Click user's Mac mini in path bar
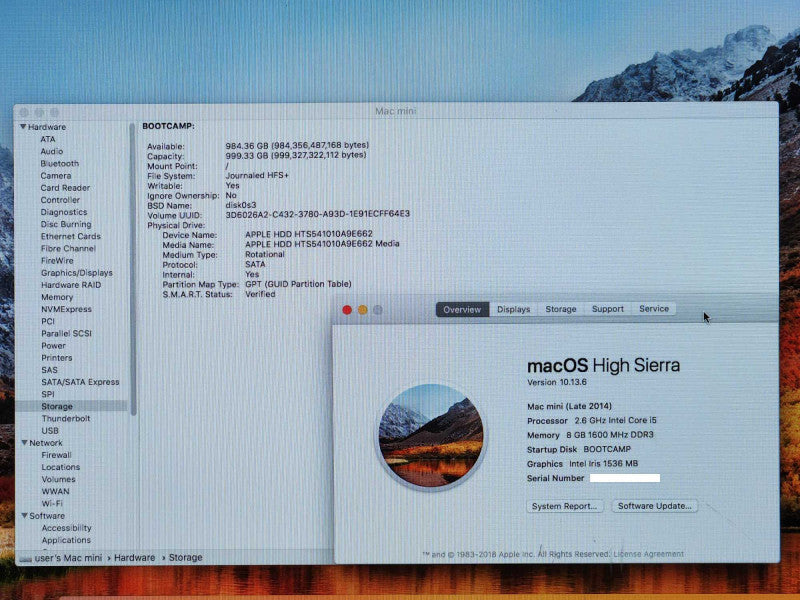The width and height of the screenshot is (800, 600). click(x=68, y=558)
